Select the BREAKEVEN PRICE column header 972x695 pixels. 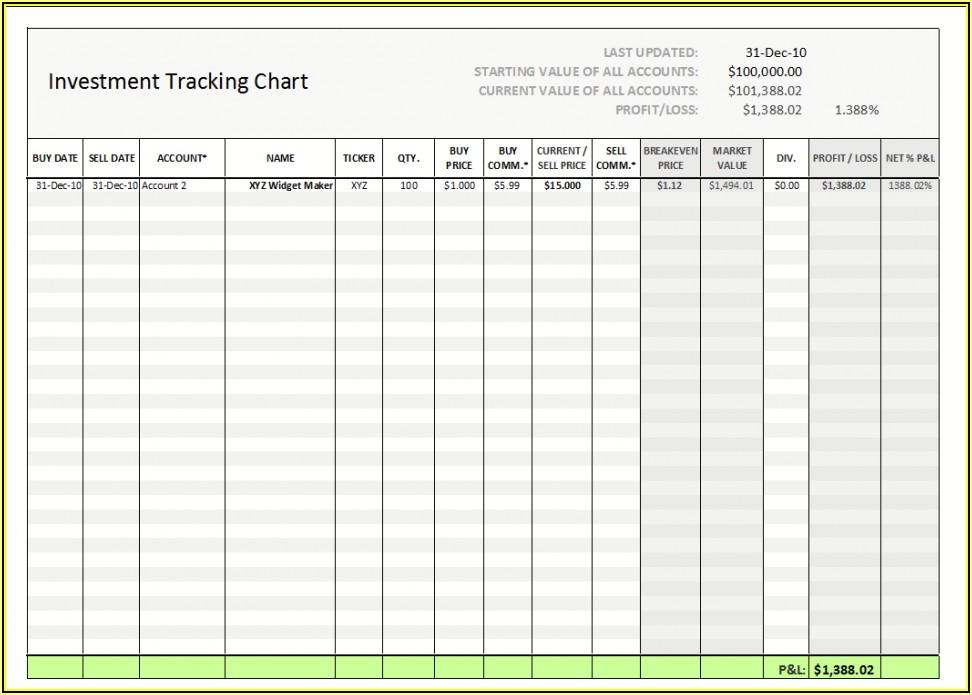(670, 158)
